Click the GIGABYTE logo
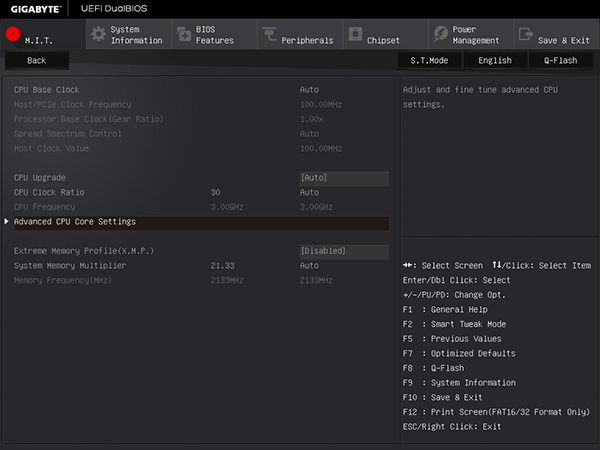 pyautogui.click(x=36, y=9)
